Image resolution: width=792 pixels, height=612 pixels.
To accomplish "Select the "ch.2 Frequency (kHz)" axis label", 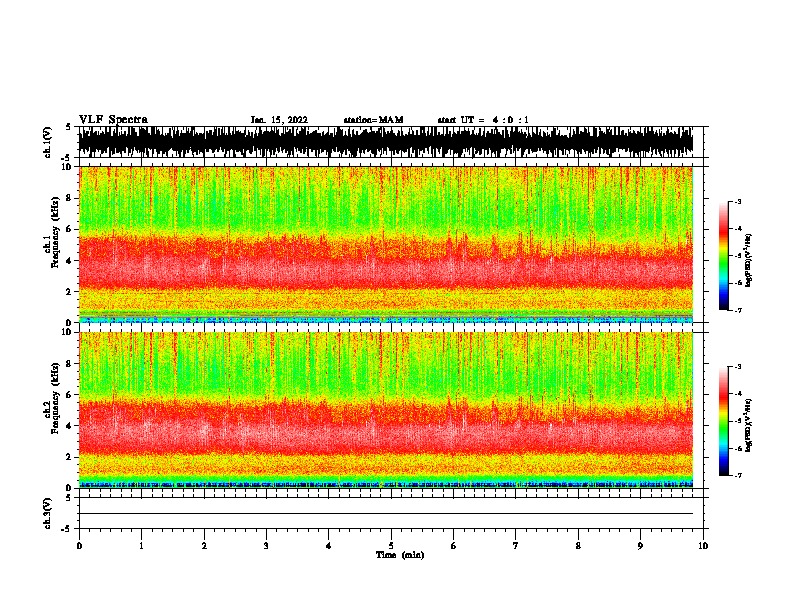I will pyautogui.click(x=52, y=398).
